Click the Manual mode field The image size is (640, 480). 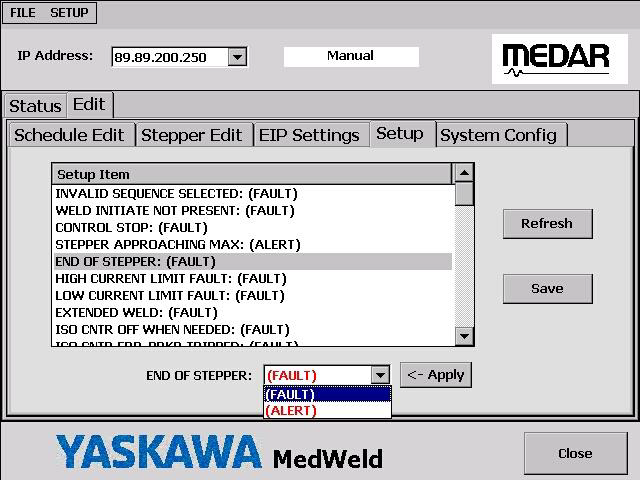(351, 56)
